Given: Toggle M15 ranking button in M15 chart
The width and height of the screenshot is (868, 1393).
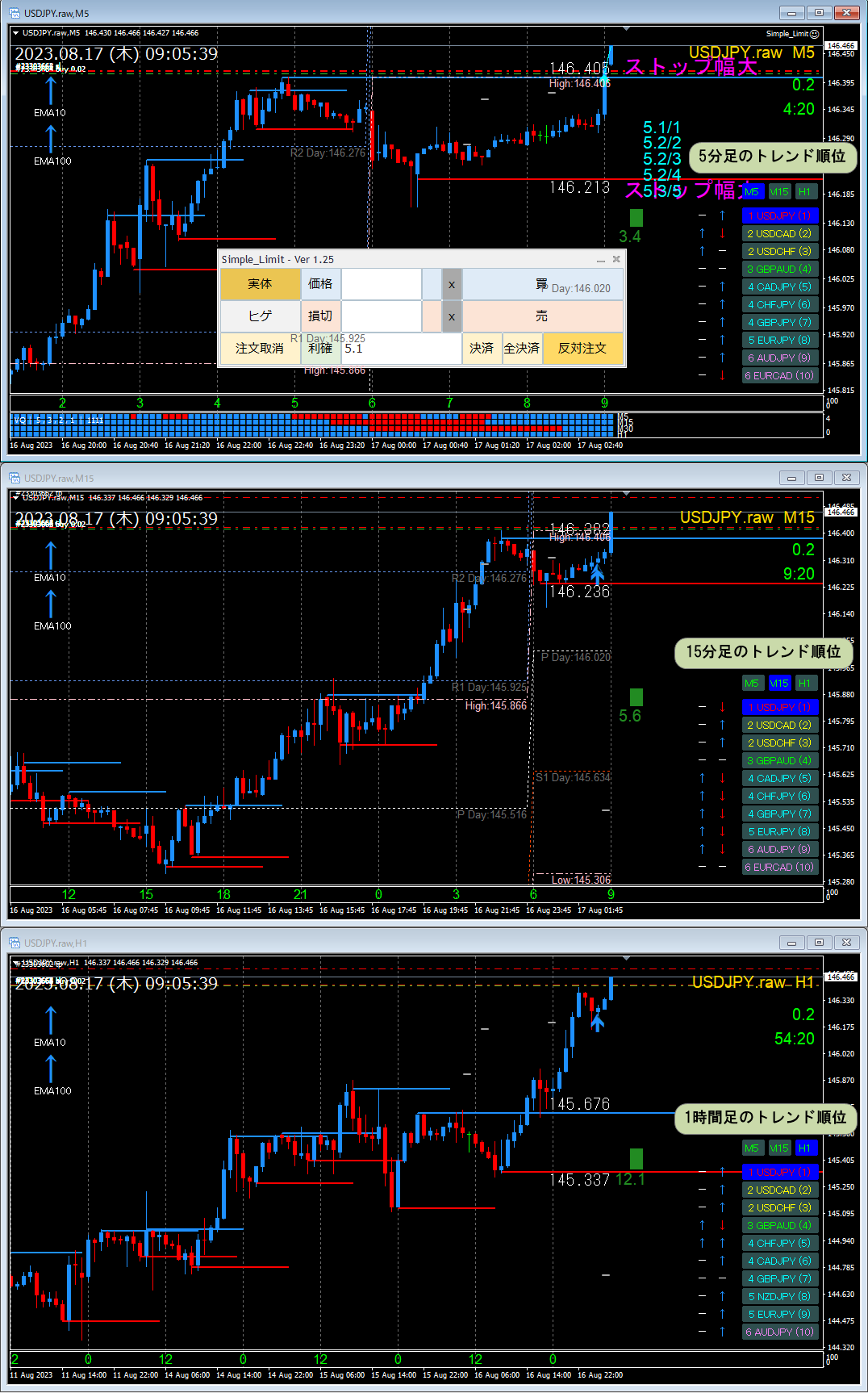Looking at the screenshot, I should pyautogui.click(x=779, y=684).
